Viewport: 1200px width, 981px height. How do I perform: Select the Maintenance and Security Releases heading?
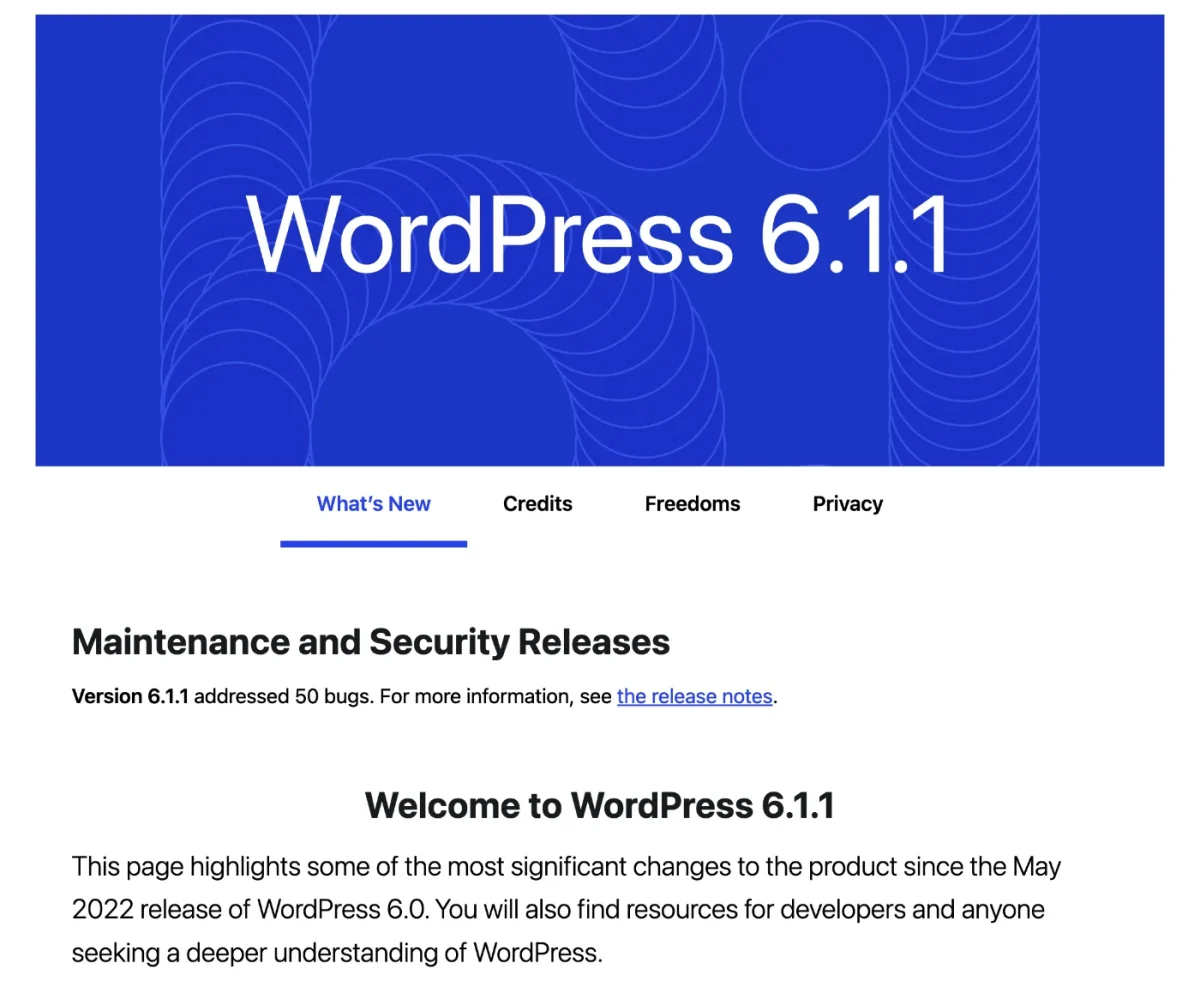tap(371, 641)
